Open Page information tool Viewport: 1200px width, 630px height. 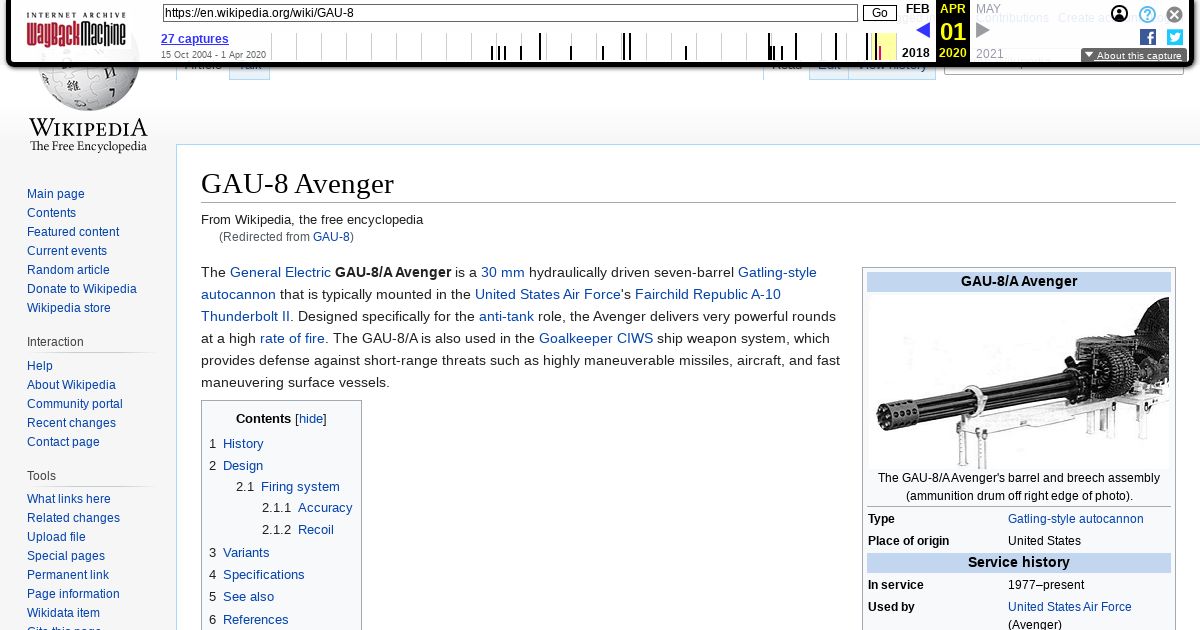(73, 594)
